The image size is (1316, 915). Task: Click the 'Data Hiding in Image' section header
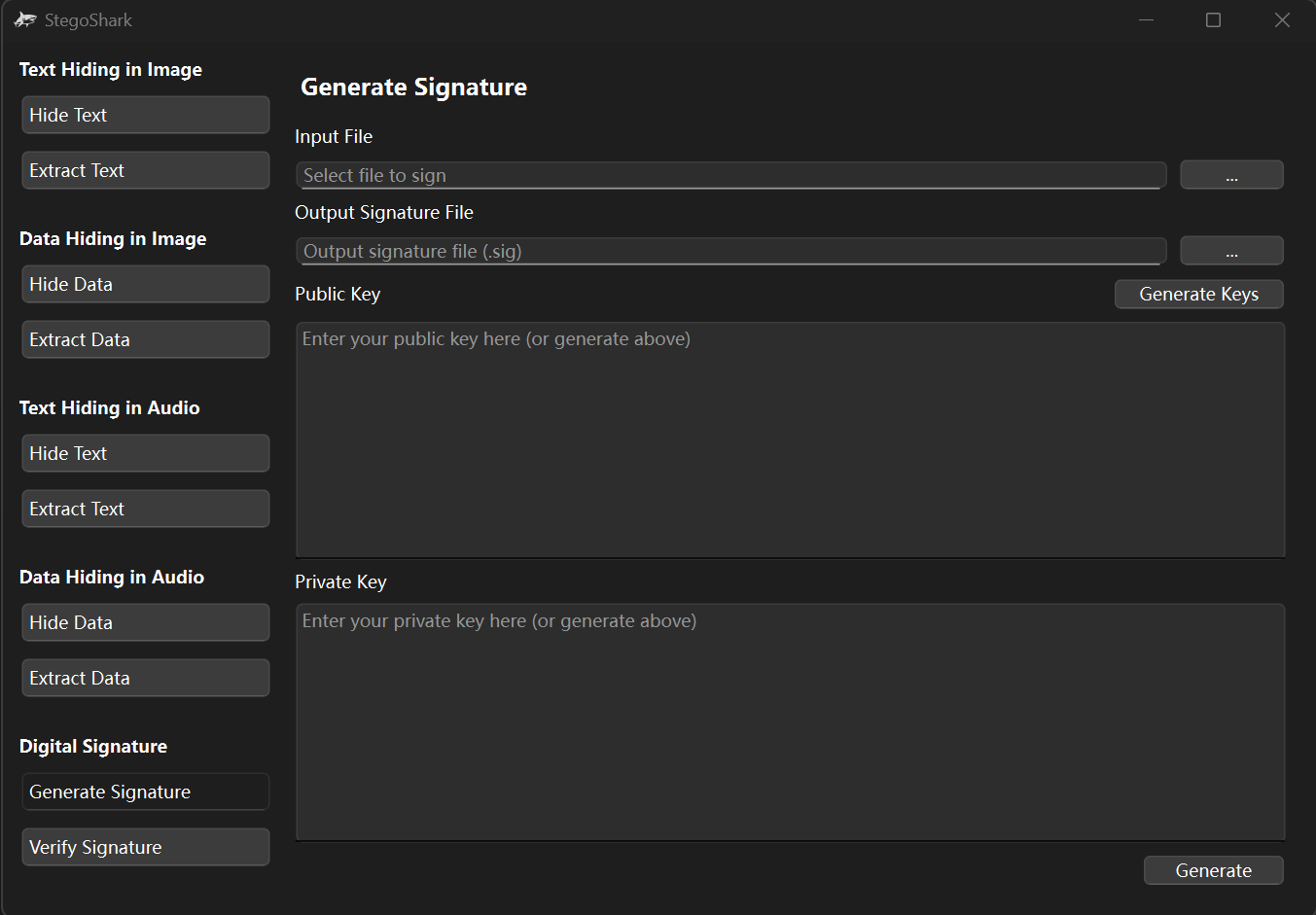click(113, 238)
